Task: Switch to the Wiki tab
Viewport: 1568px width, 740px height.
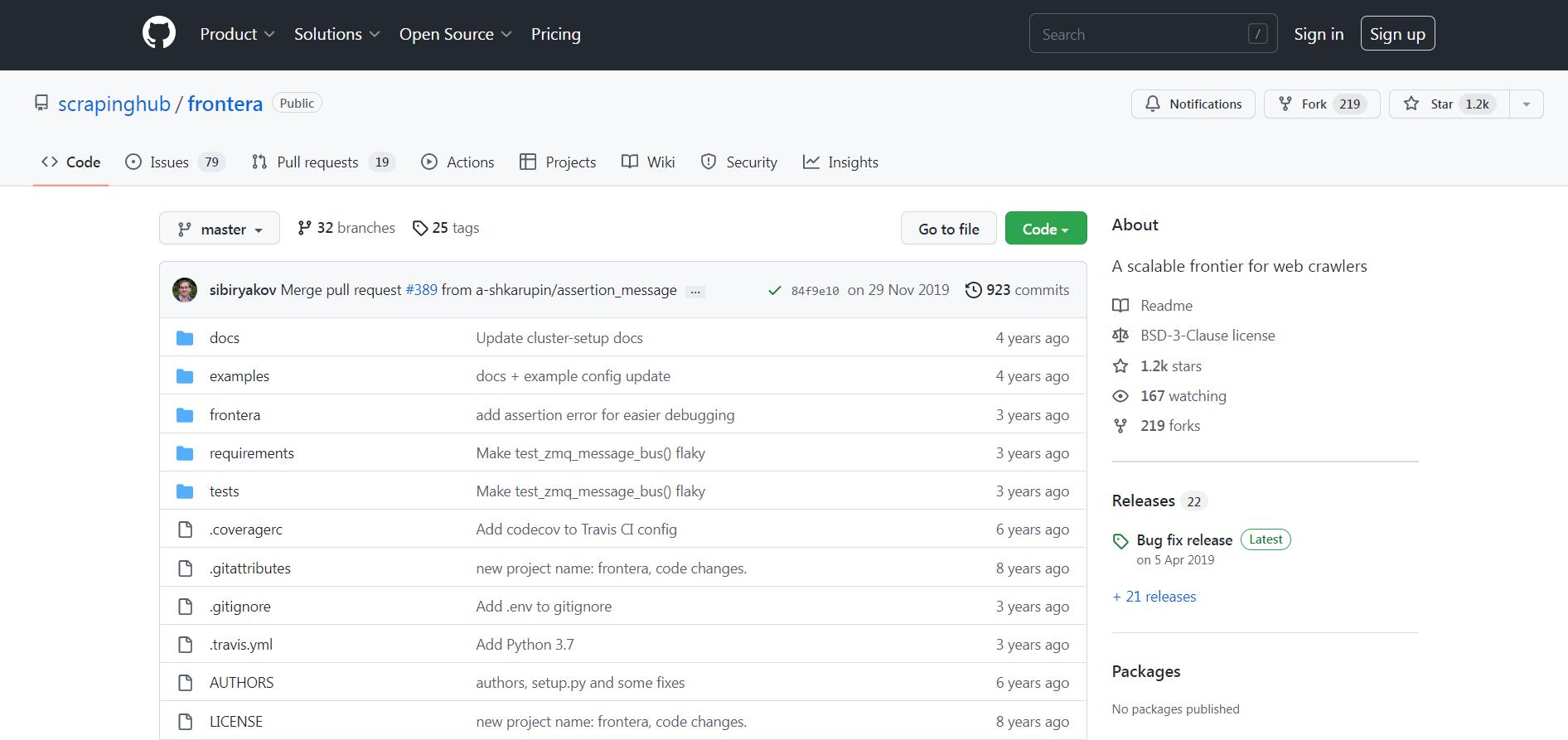Action: pos(648,162)
